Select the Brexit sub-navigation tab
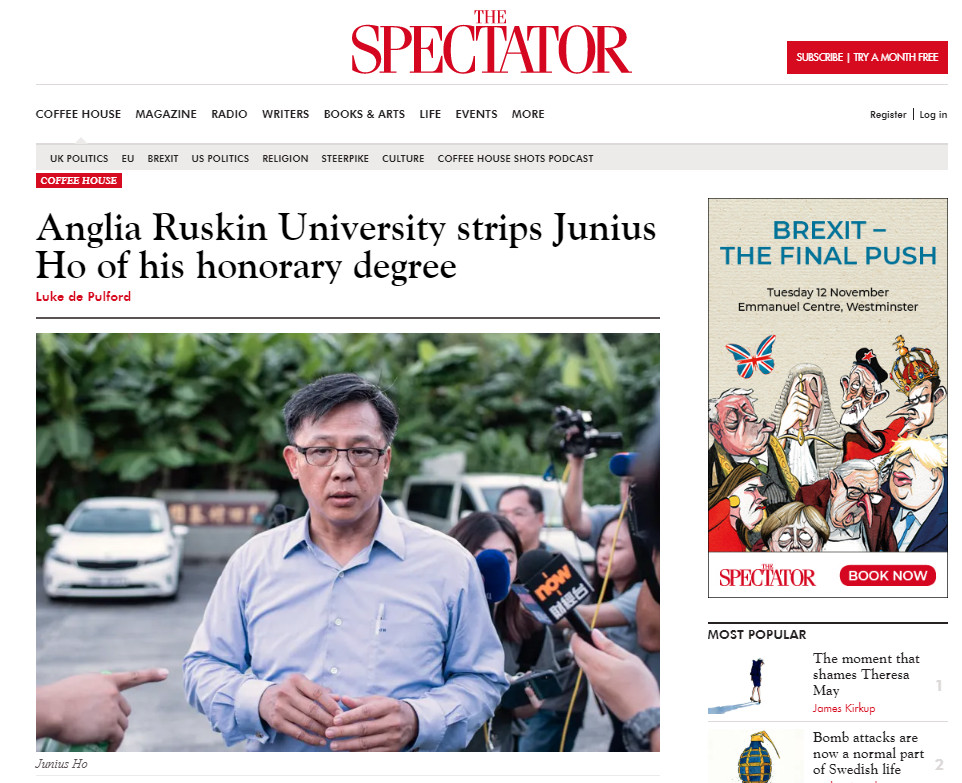 click(163, 159)
